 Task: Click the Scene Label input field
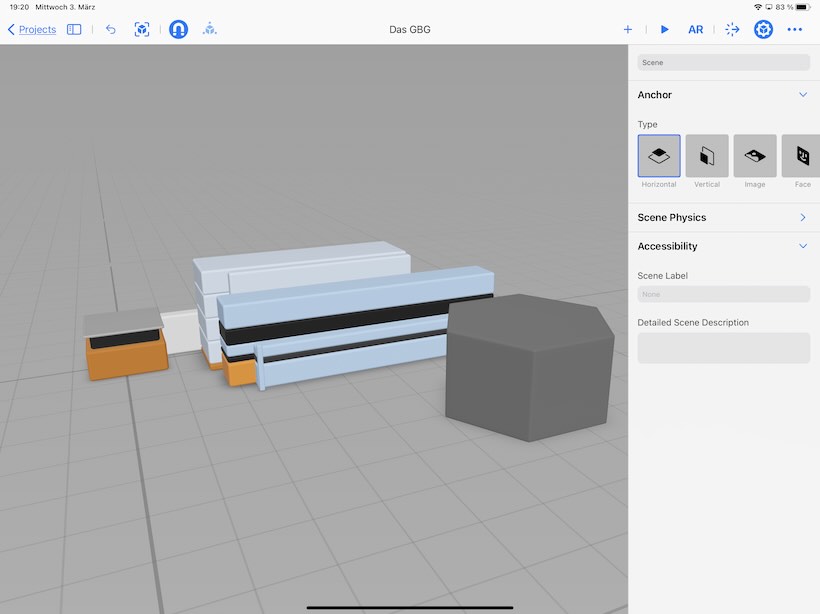pos(723,294)
